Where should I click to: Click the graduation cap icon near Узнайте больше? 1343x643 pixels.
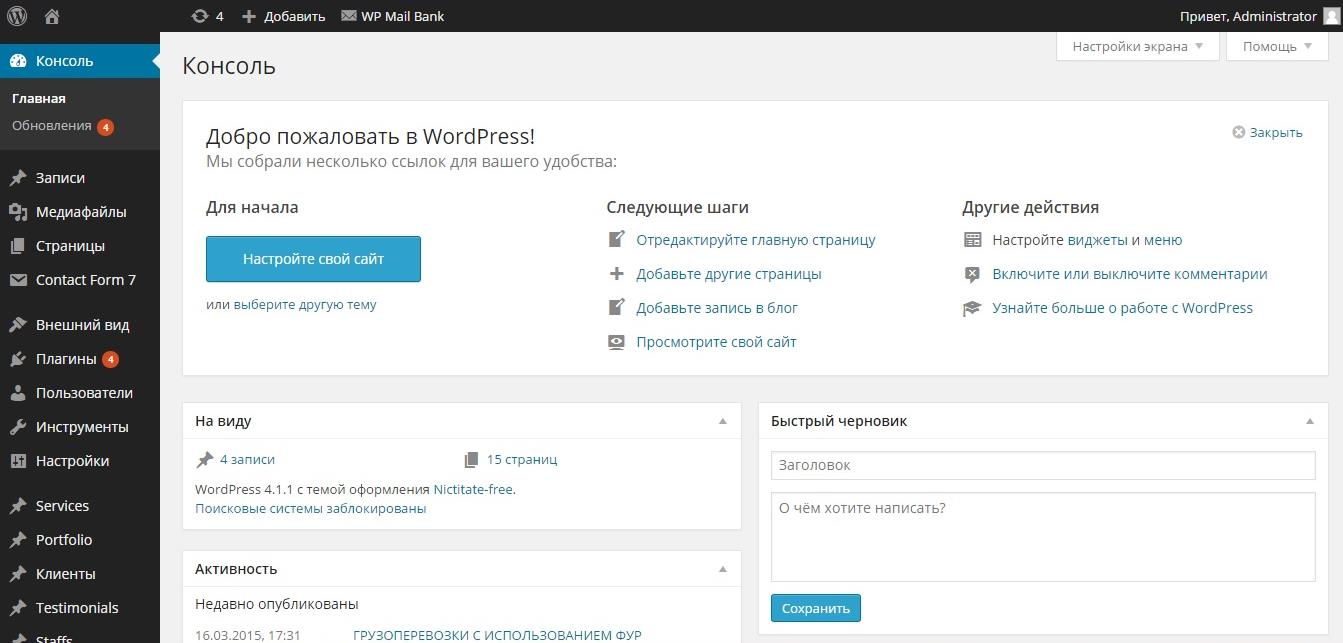point(973,308)
